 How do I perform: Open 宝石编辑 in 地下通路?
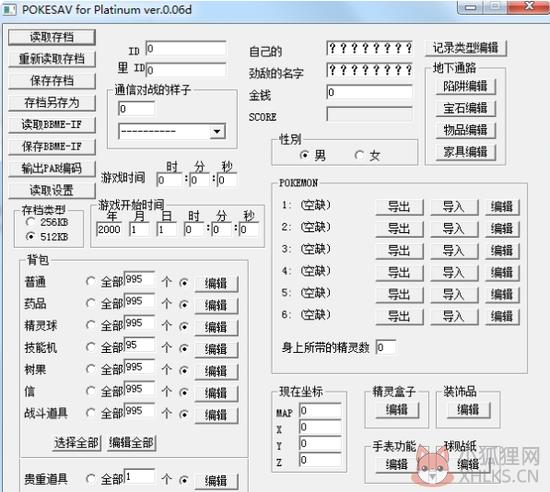pos(465,108)
